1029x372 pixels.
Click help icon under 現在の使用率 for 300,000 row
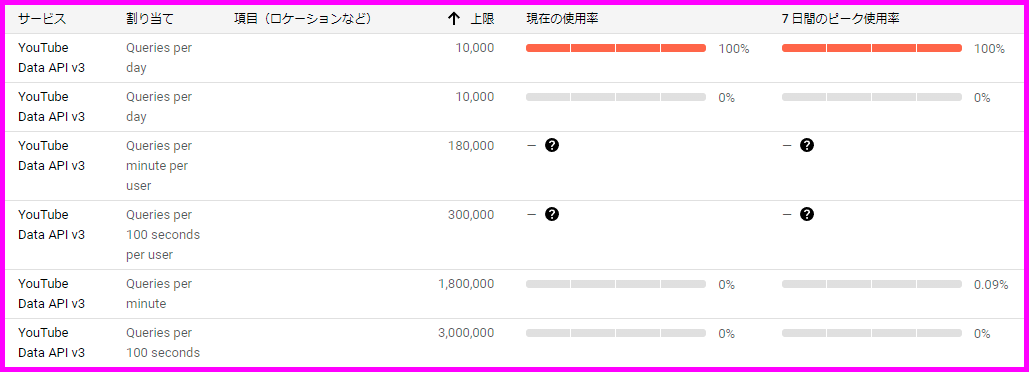[x=552, y=214]
